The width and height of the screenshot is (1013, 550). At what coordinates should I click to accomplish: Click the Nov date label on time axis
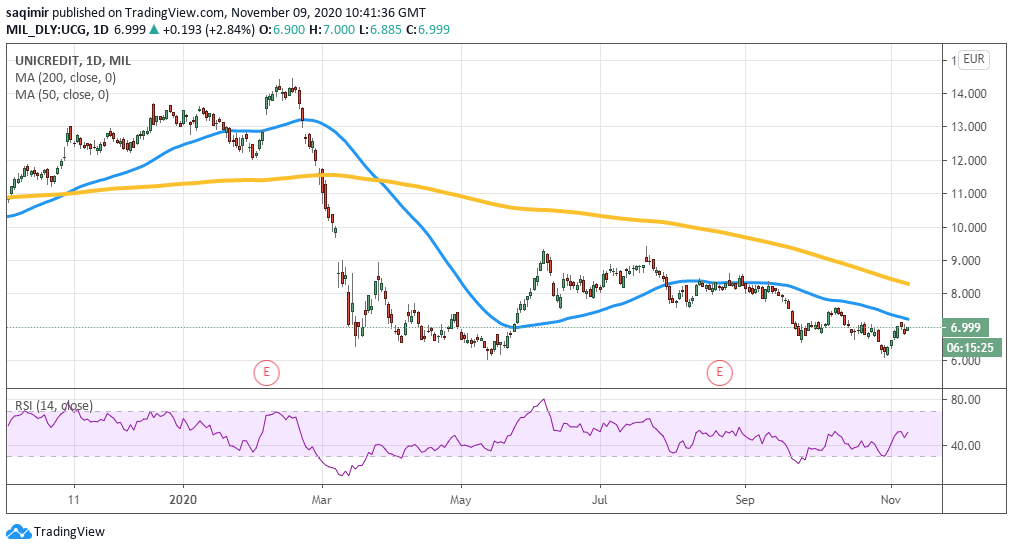click(890, 500)
